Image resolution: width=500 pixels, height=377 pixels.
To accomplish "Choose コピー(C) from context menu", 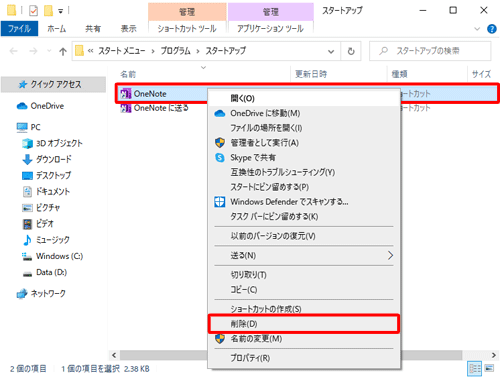I will [304, 290].
